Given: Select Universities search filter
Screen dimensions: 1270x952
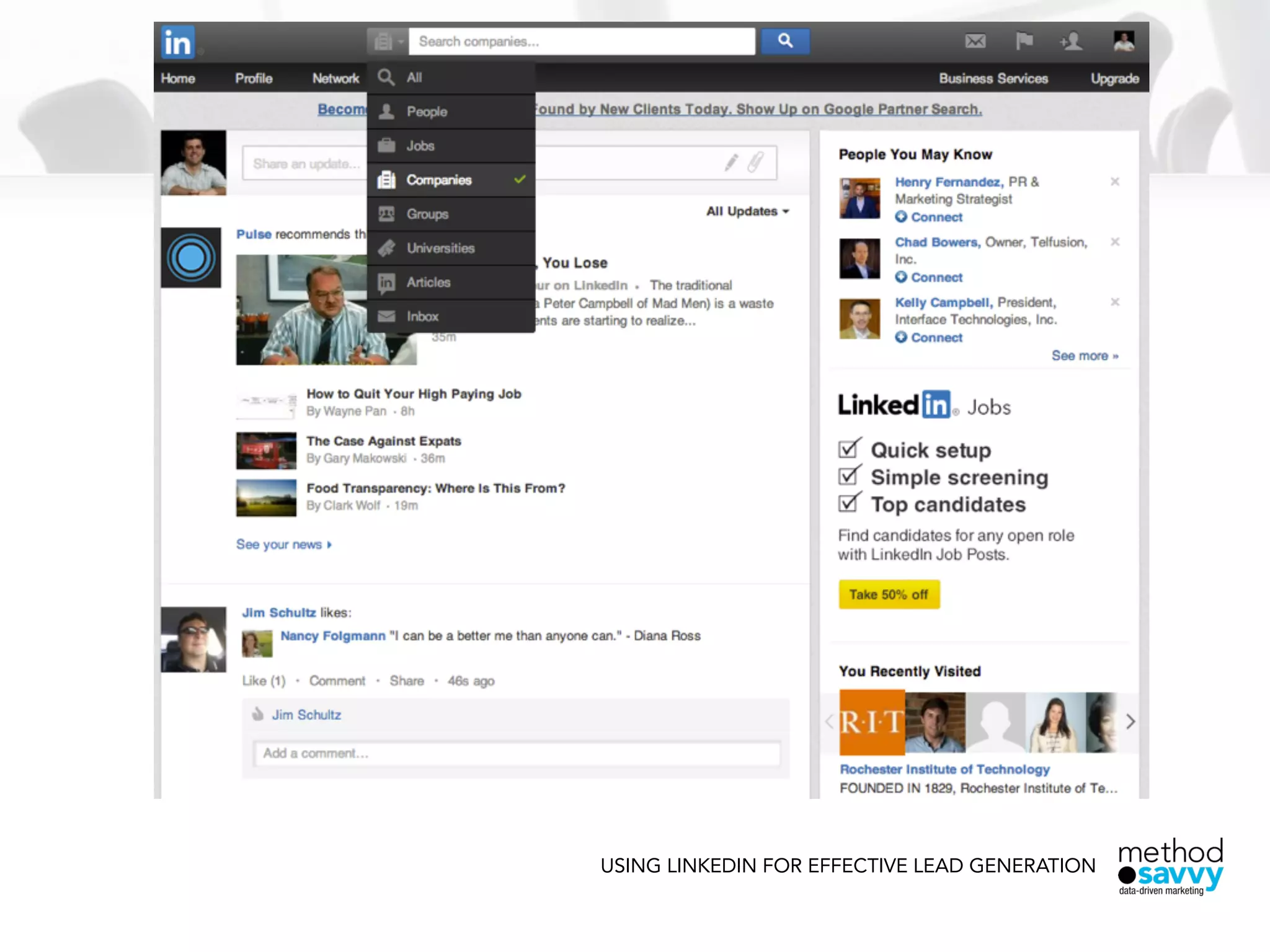Looking at the screenshot, I should click(x=451, y=248).
